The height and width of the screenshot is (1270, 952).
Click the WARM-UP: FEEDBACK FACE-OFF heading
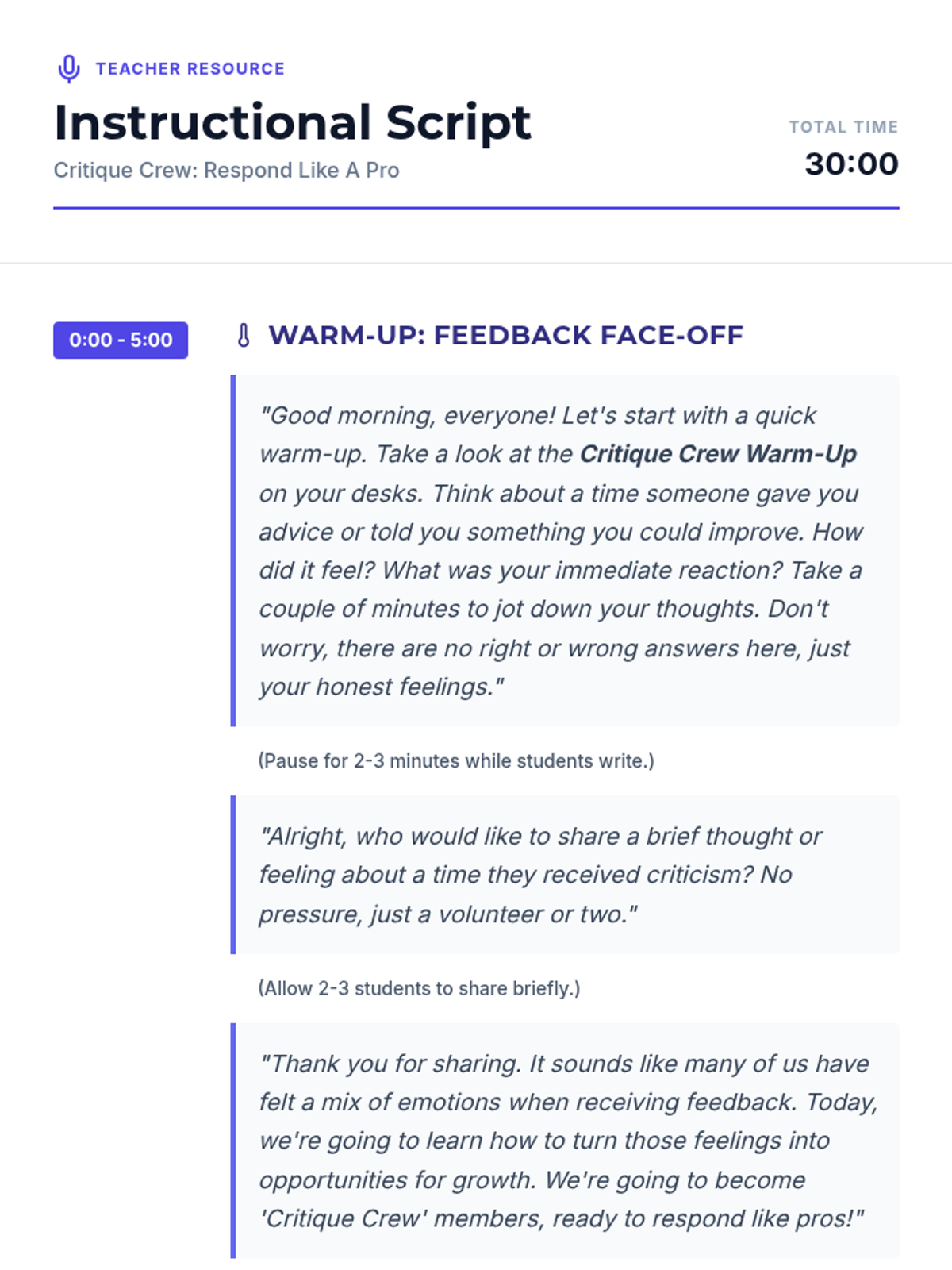click(506, 336)
